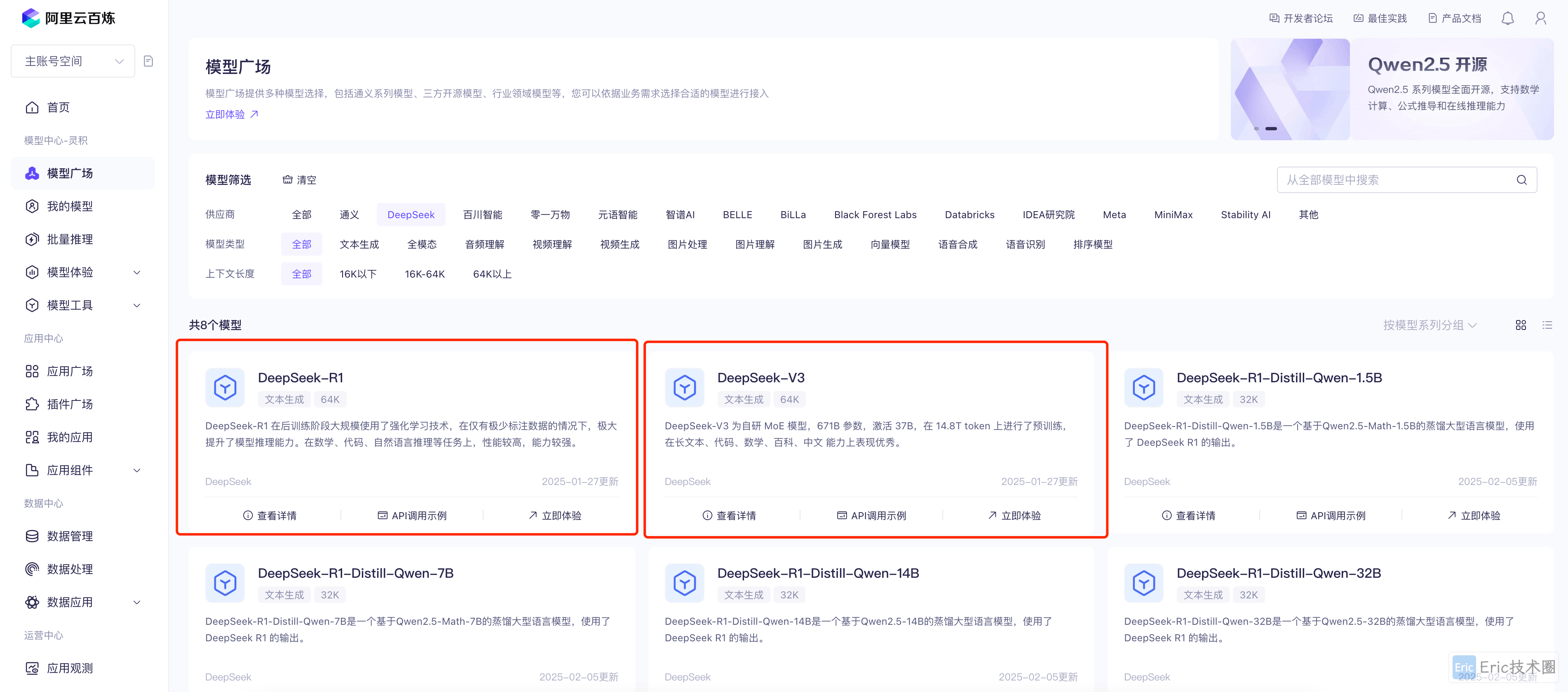Open 最佳实践 in top bar
This screenshot has height=692, width=1568.
1380,18
